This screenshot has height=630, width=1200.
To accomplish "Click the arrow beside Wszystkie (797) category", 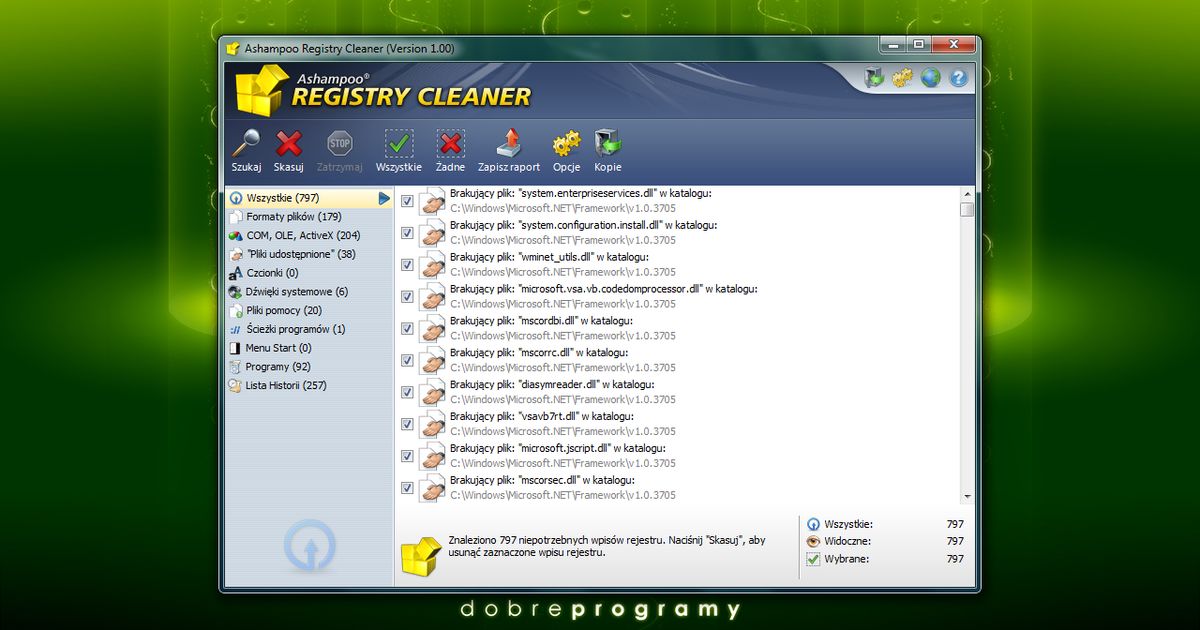I will 384,198.
